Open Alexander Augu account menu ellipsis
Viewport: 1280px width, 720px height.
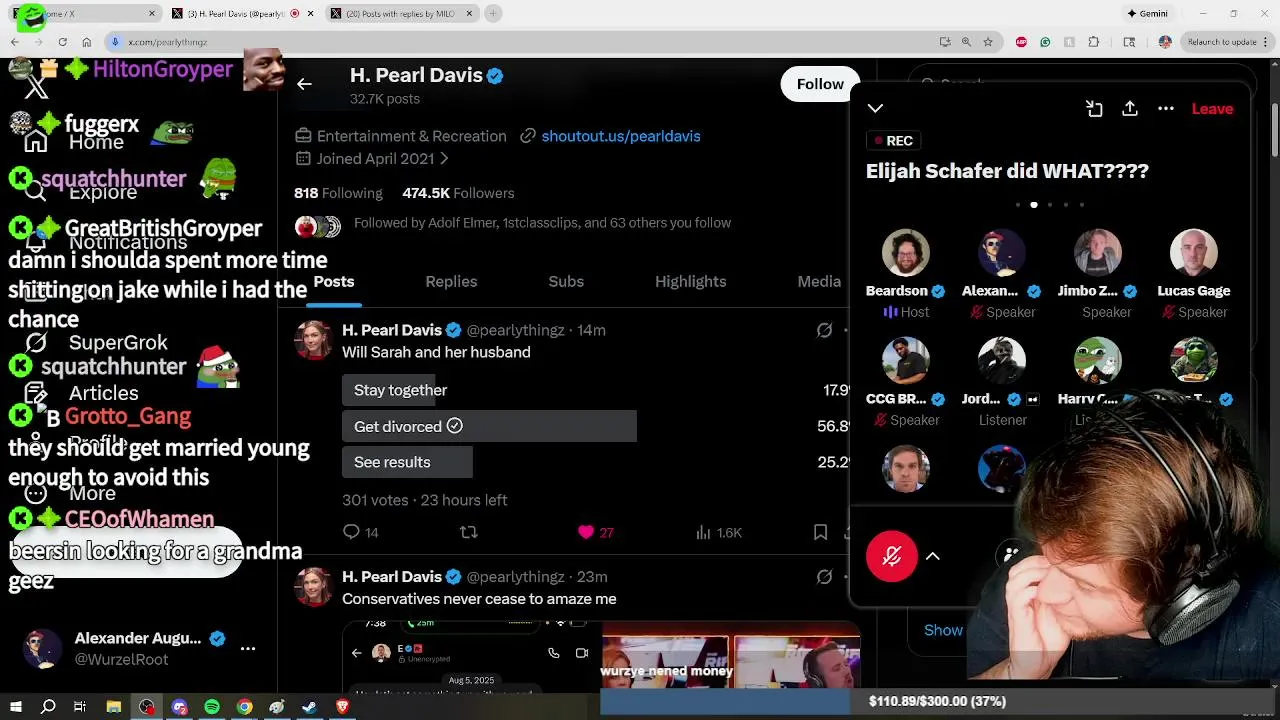[x=247, y=648]
